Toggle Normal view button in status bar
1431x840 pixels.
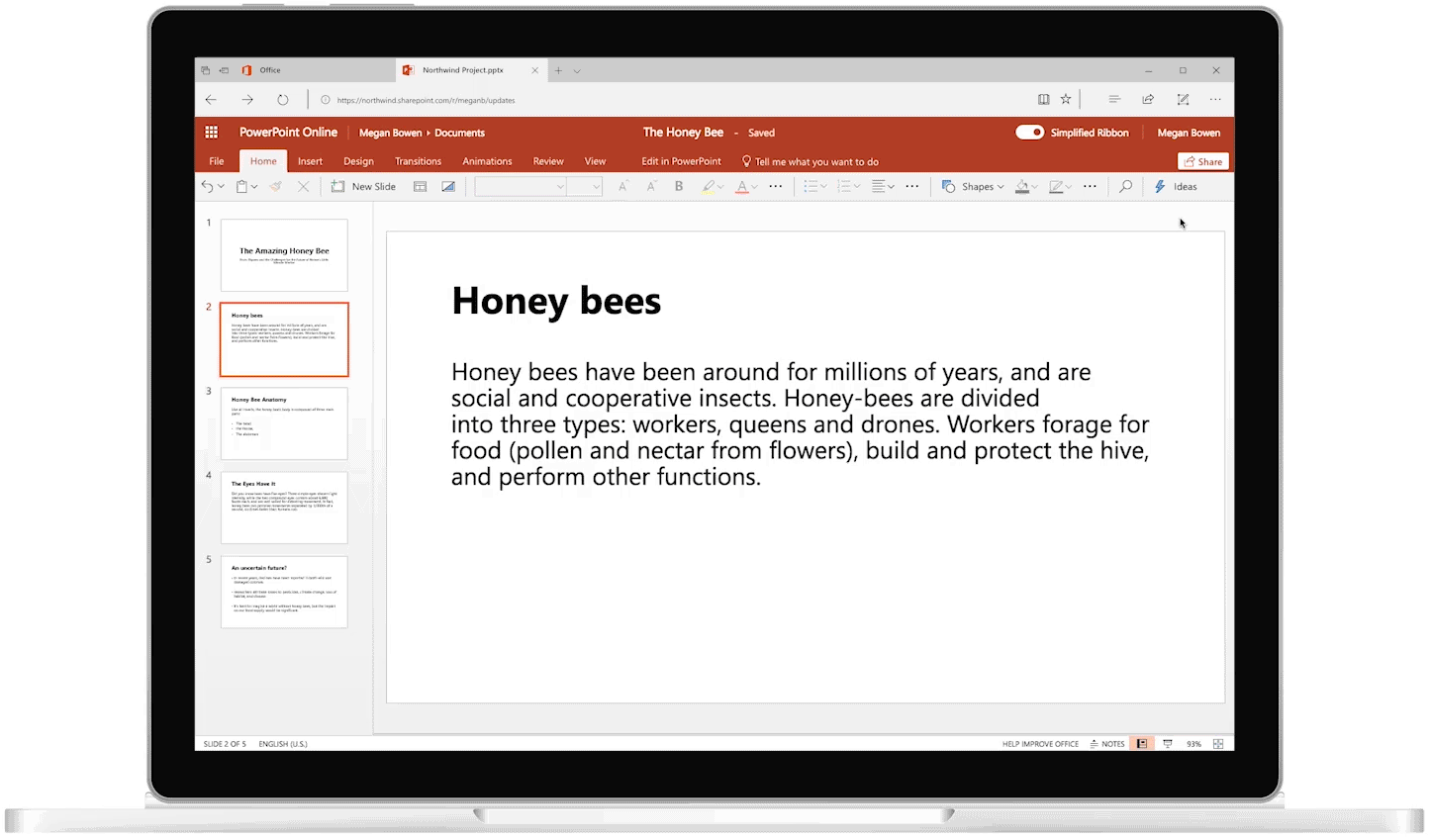pos(1142,744)
